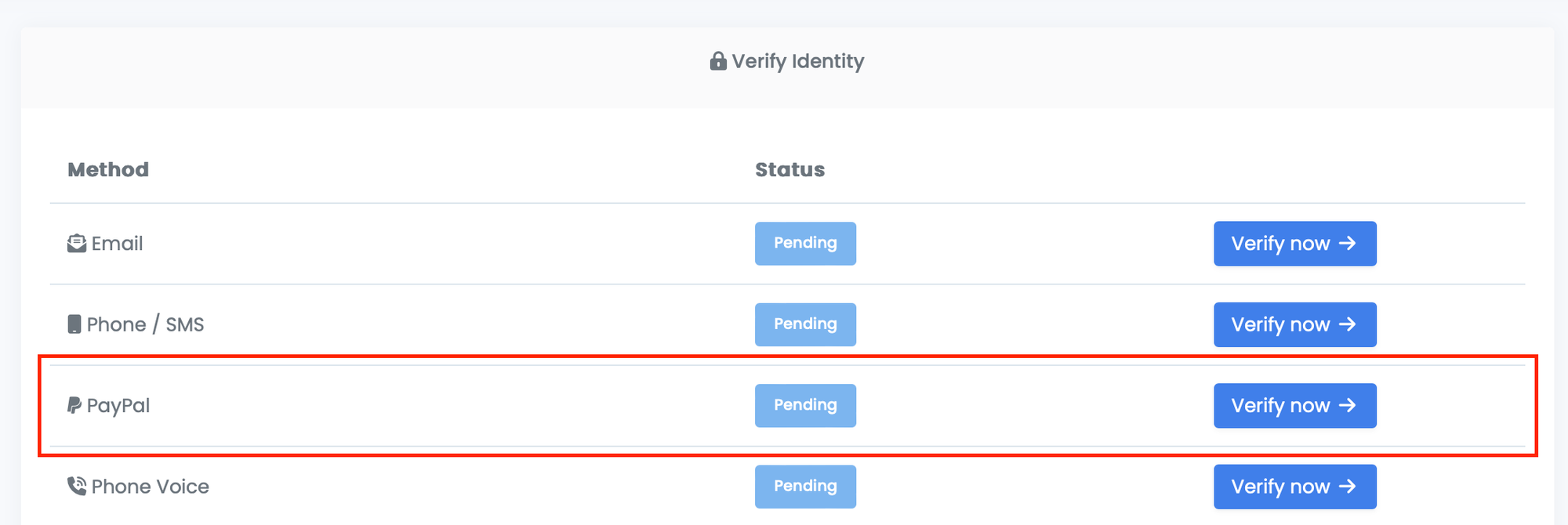Click the Pending badge for Phone / SMS
Viewport: 1568px width, 525px height.
[805, 324]
